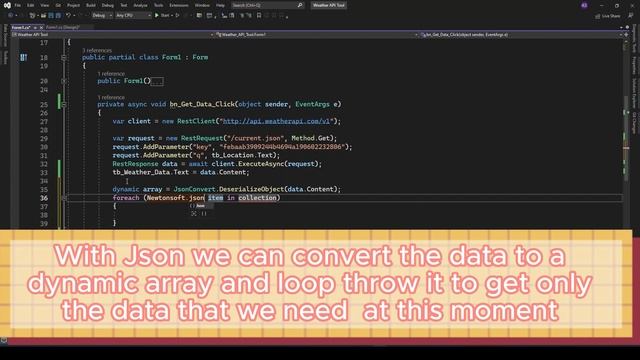The width and height of the screenshot is (640, 360).
Task: Click the Save toolbar icon
Action: coord(51,16)
